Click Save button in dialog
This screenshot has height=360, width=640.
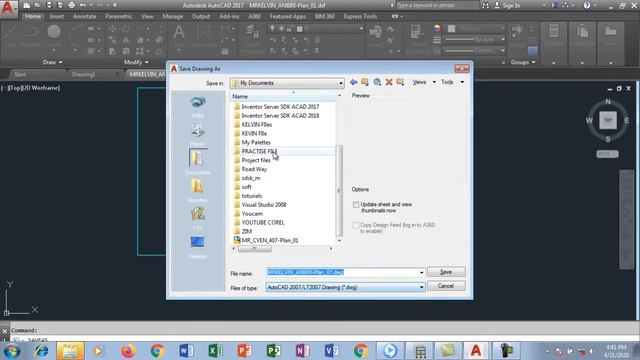[x=446, y=272]
